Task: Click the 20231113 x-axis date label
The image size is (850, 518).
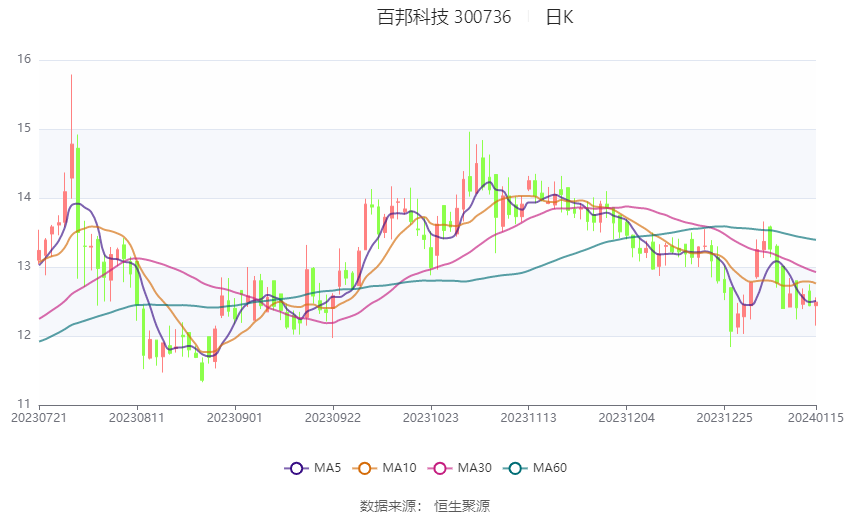Action: 529,418
